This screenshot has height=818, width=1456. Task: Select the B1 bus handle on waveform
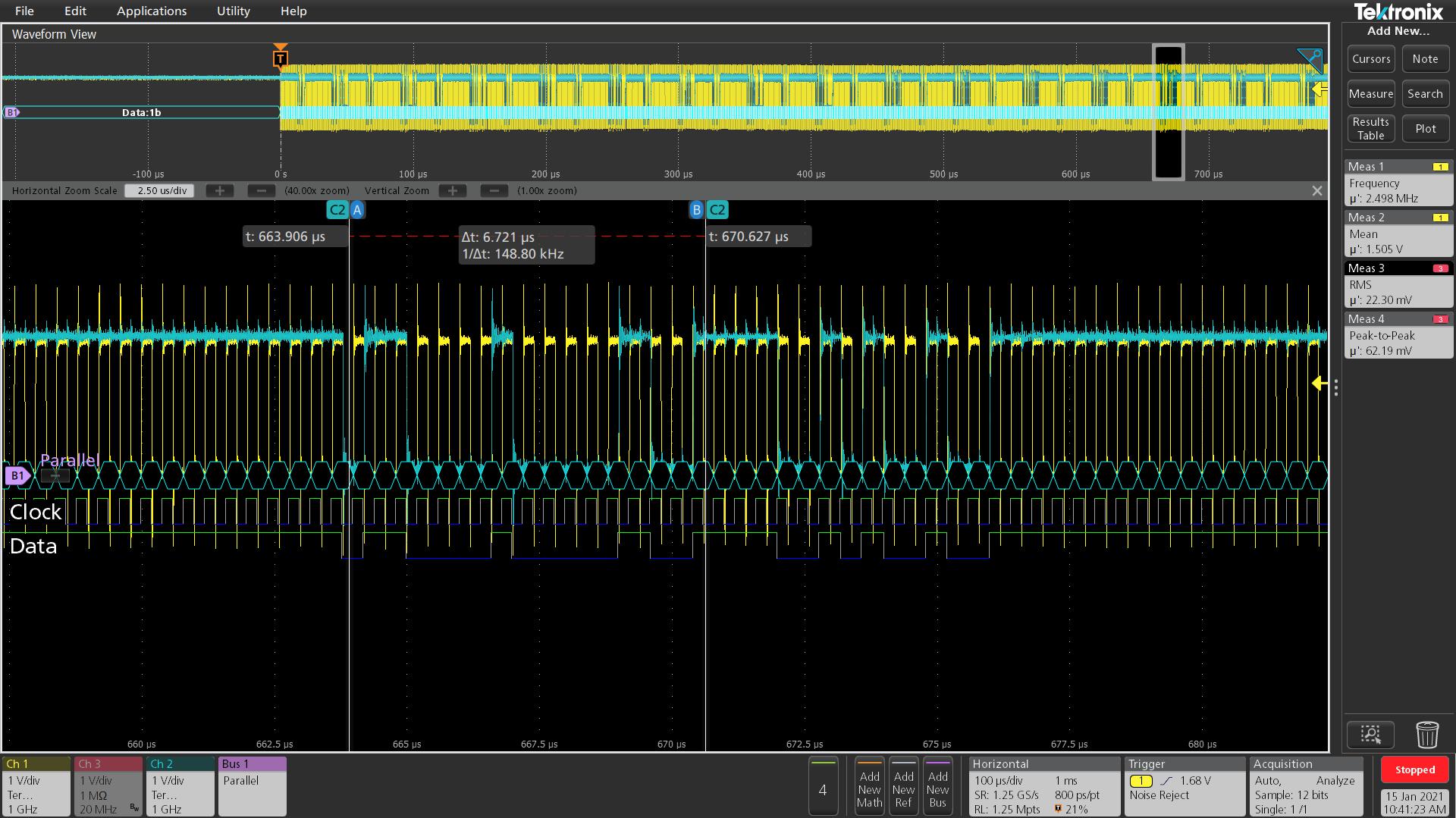point(17,476)
